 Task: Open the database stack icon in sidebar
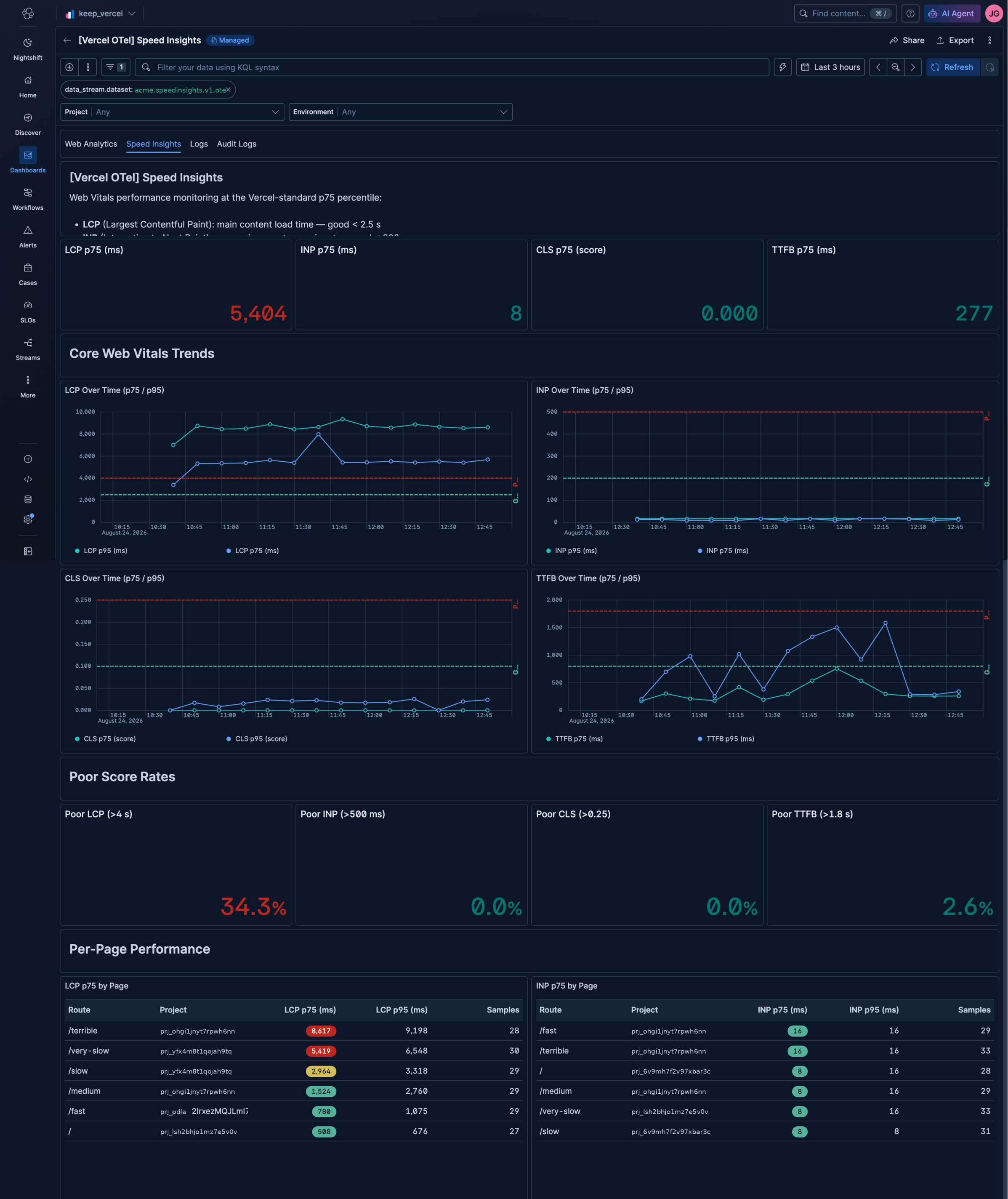27,499
